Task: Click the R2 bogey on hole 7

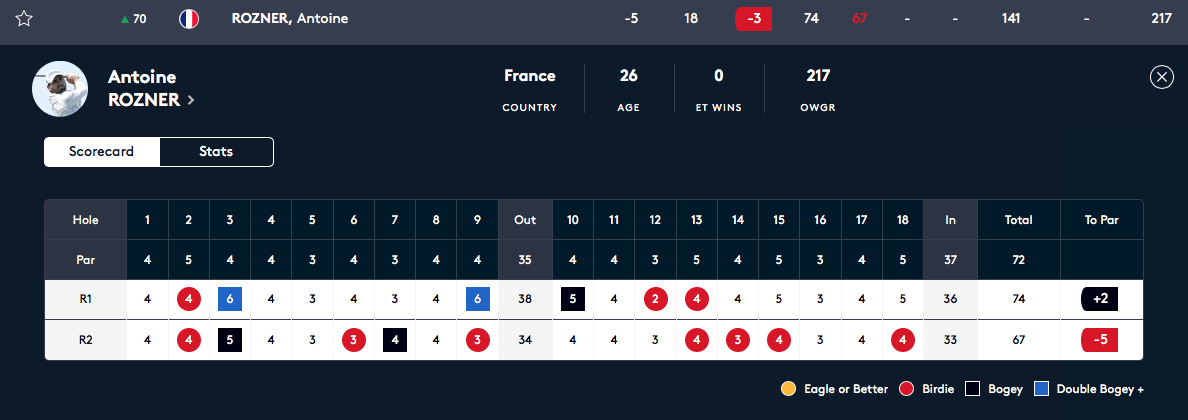Action: (394, 340)
